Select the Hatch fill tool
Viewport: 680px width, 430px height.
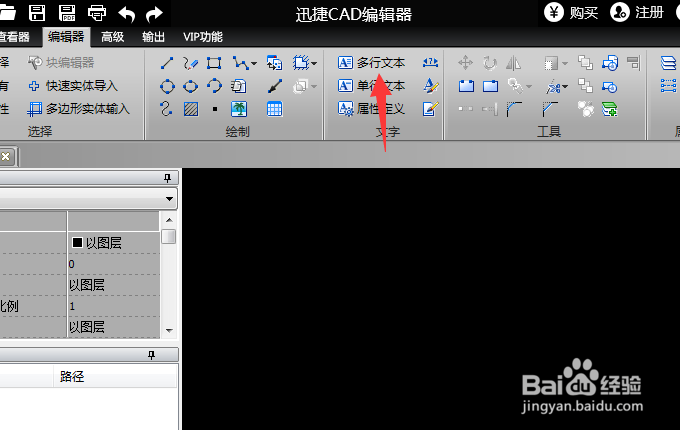[x=191, y=109]
